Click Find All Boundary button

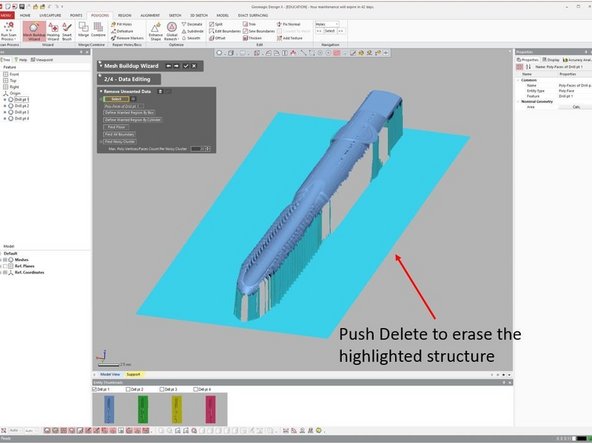[119, 134]
